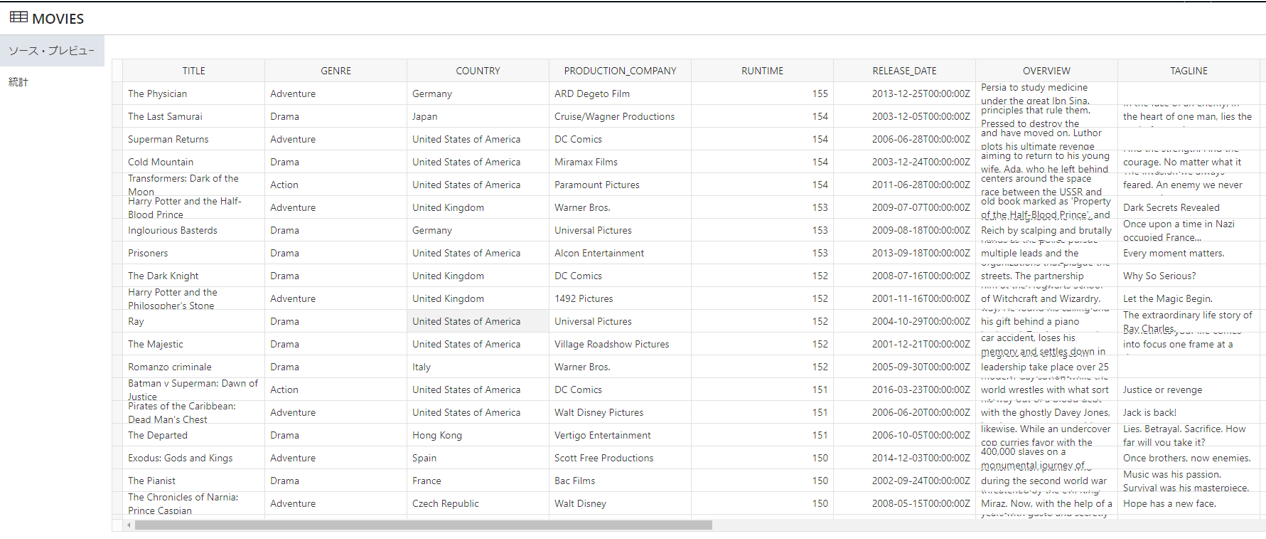Click the Hong Kong country cell
The width and height of the screenshot is (1266, 539).
(x=437, y=435)
